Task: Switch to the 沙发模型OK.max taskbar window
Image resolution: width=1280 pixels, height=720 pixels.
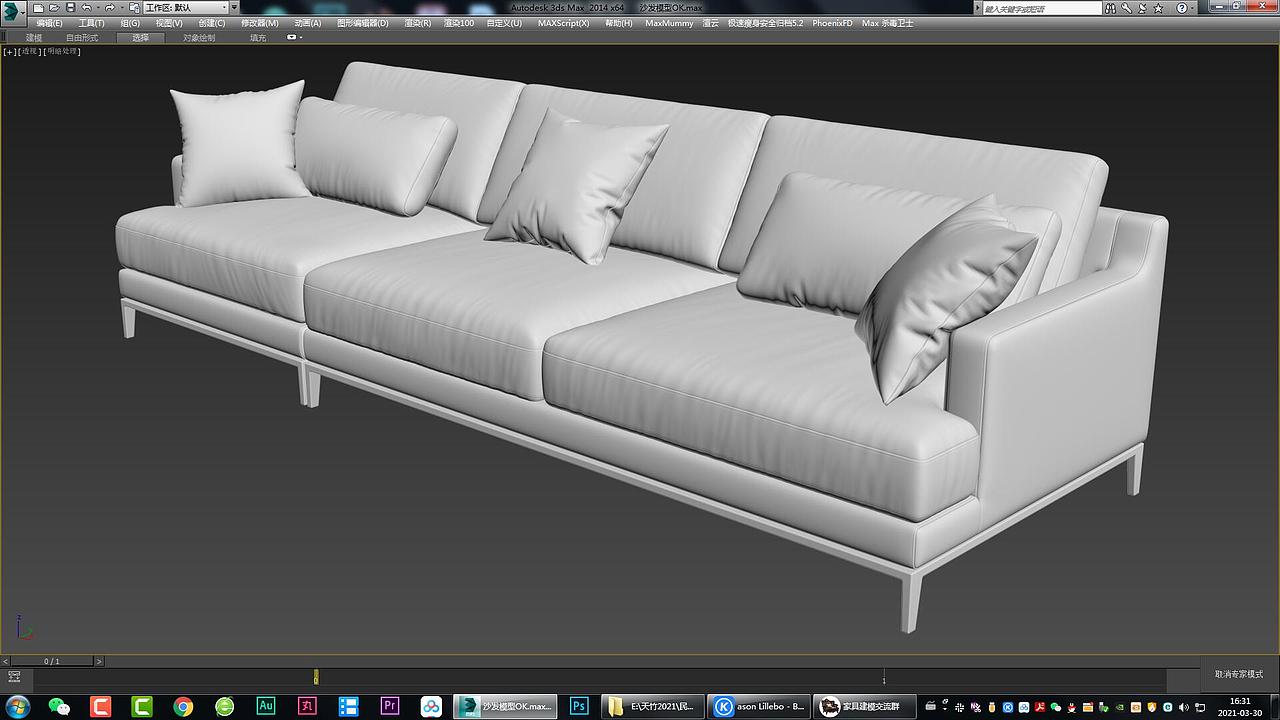Action: click(505, 707)
